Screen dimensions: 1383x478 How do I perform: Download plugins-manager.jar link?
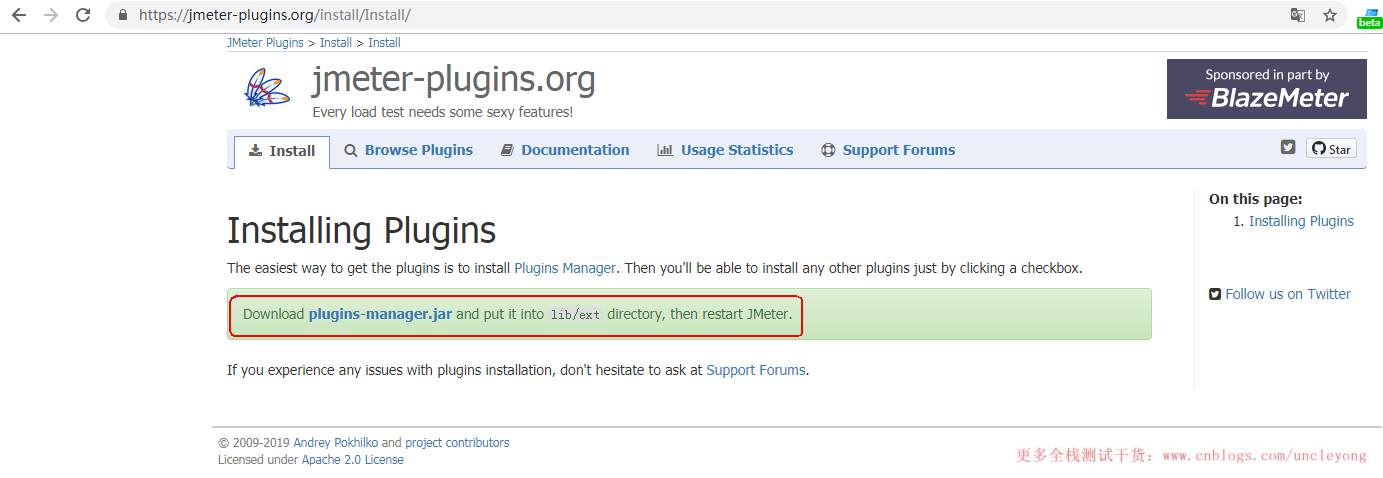click(x=380, y=314)
